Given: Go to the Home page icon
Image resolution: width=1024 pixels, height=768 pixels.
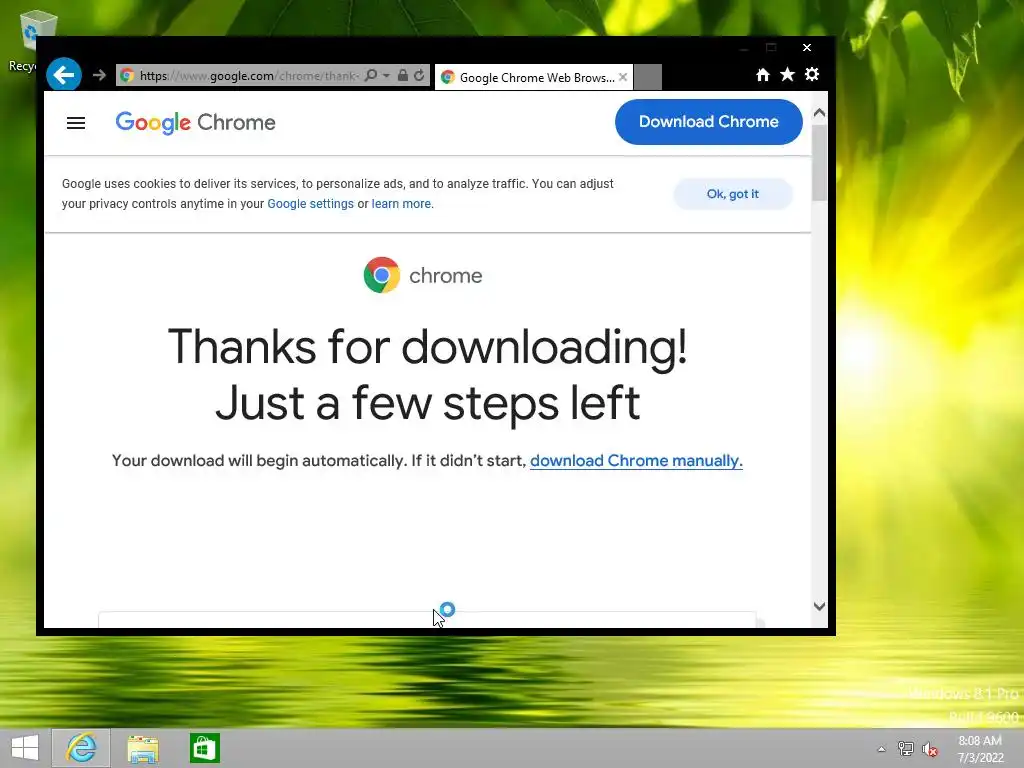Looking at the screenshot, I should tap(763, 75).
